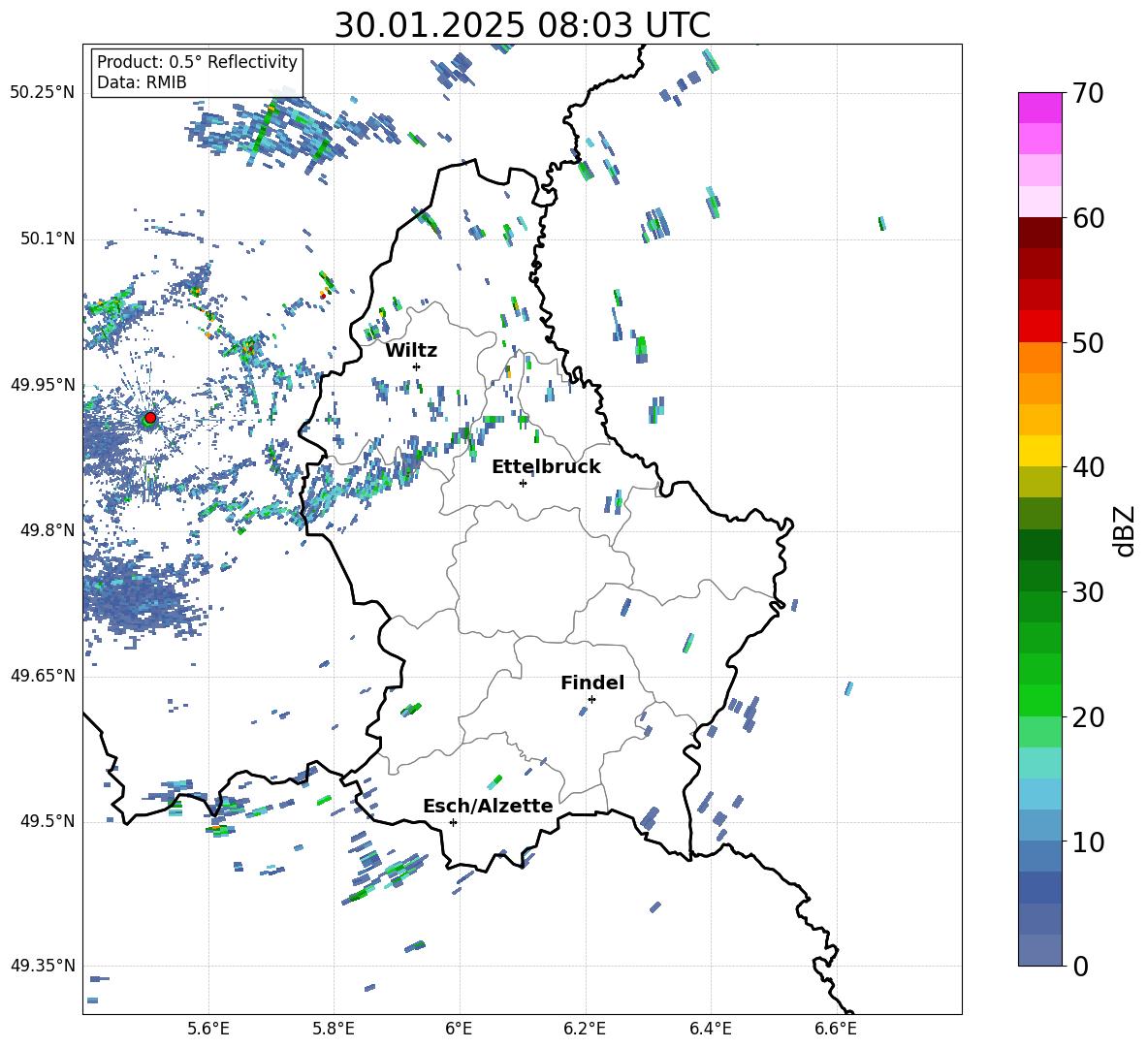This screenshot has width=1148, height=1048.
Task: Click the Esch/Alzette station cross marker
Action: coord(453,822)
